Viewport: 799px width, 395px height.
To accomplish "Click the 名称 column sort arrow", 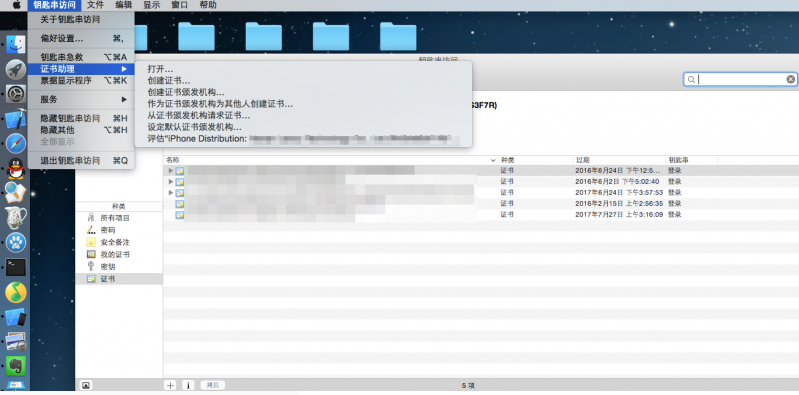I will point(493,160).
